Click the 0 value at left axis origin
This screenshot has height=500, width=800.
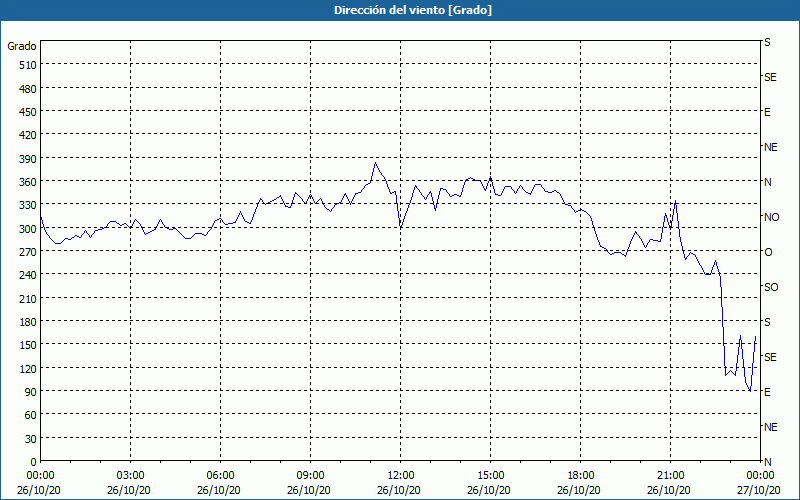pyautogui.click(x=34, y=462)
